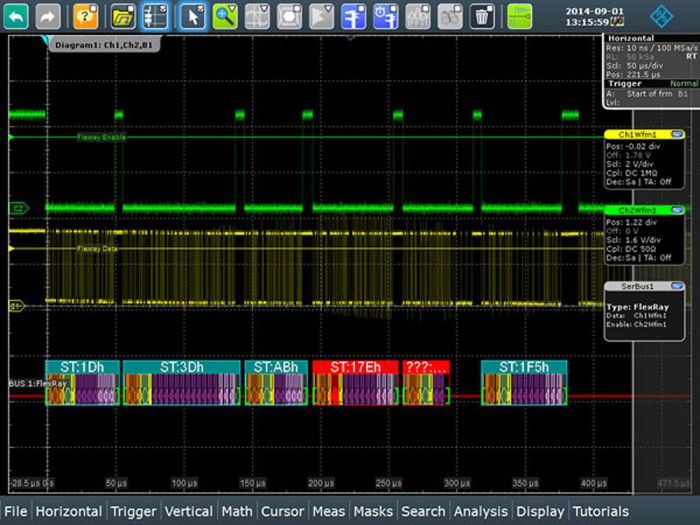
Task: Open the Vertical menu
Action: 188,511
